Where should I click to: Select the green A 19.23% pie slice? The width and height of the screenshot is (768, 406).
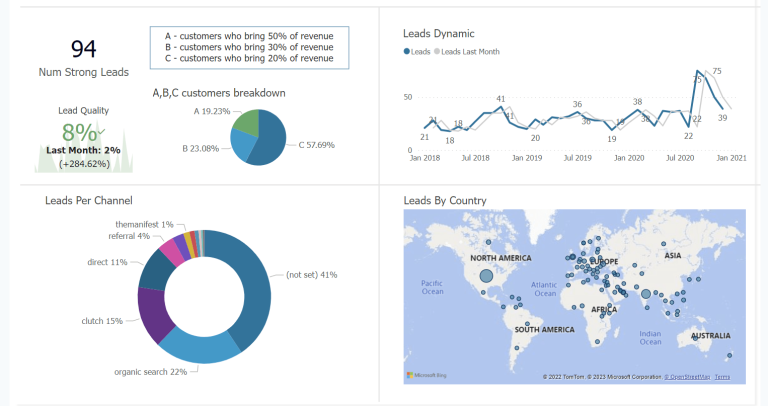tap(246, 123)
